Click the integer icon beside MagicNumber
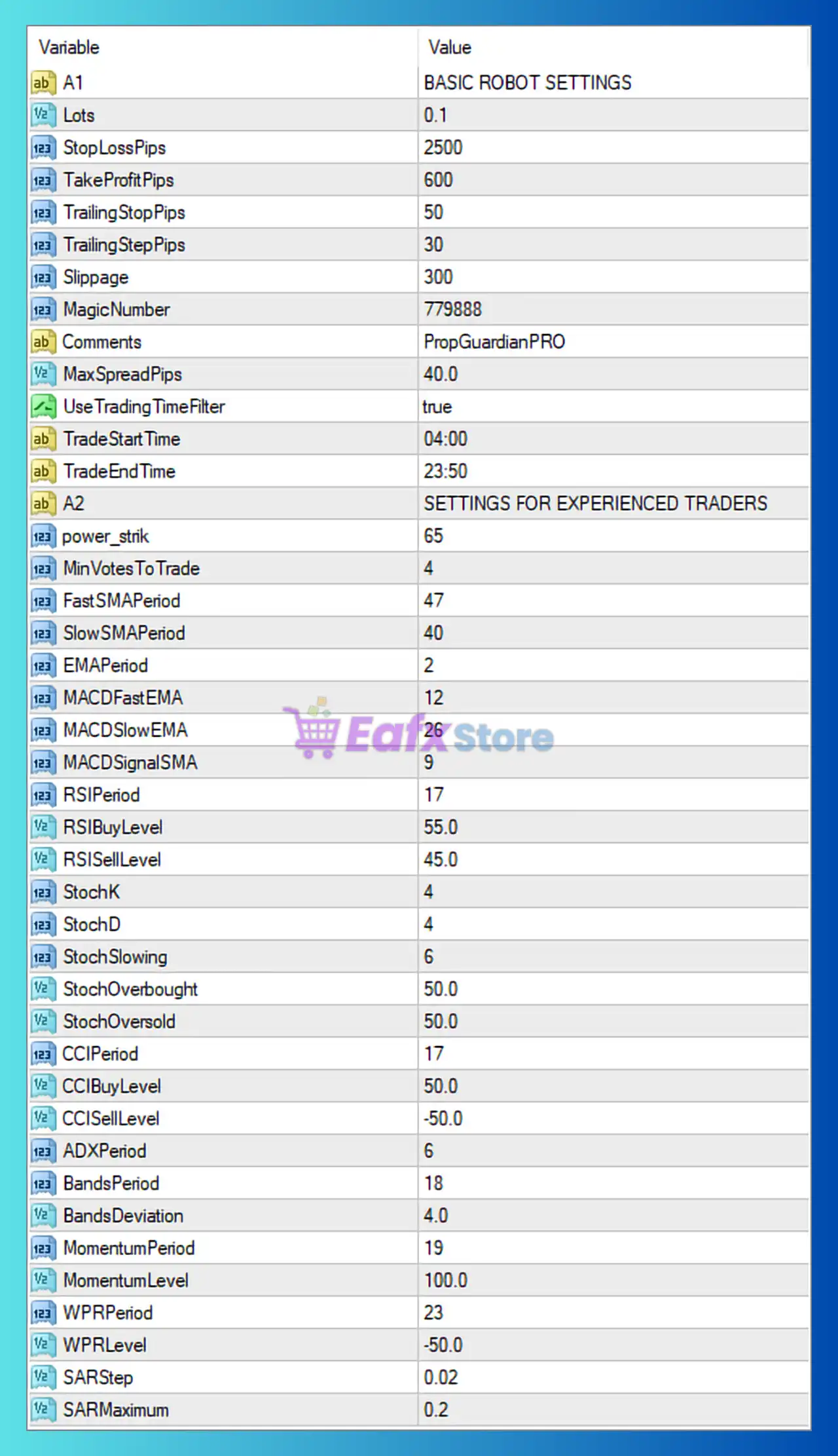 click(x=43, y=309)
